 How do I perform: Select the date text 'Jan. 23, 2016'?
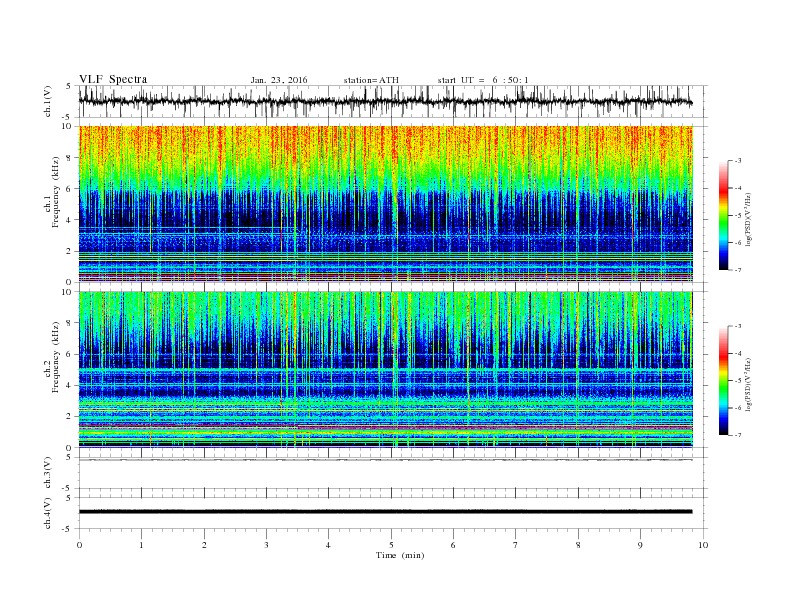[x=279, y=80]
